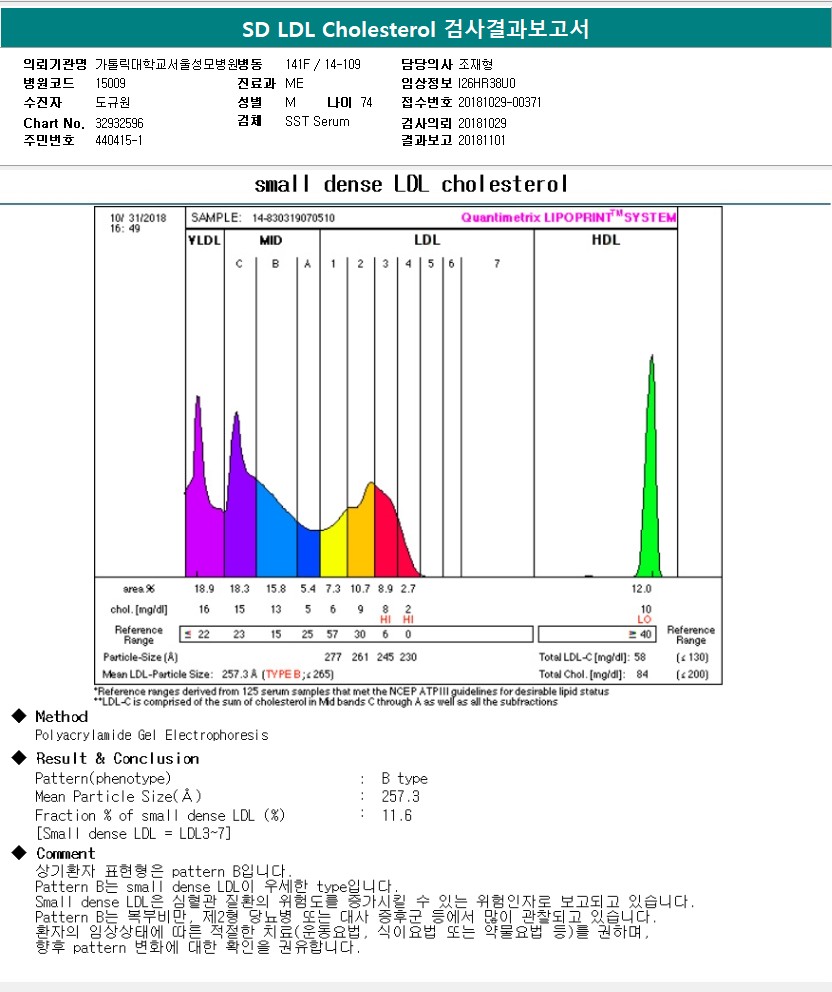Viewport: 832px width, 992px height.
Task: Click the 'Method' section heading
Action: point(61,717)
